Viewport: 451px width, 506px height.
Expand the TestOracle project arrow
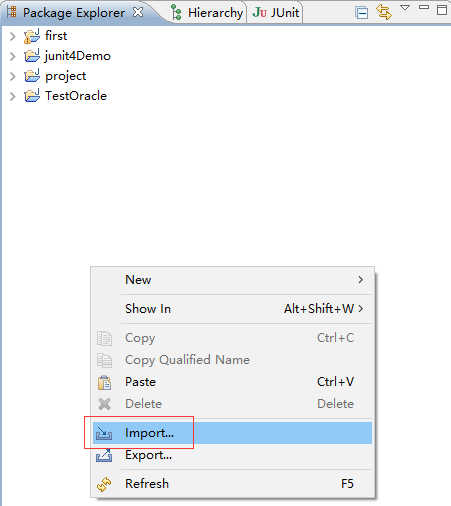[13, 96]
